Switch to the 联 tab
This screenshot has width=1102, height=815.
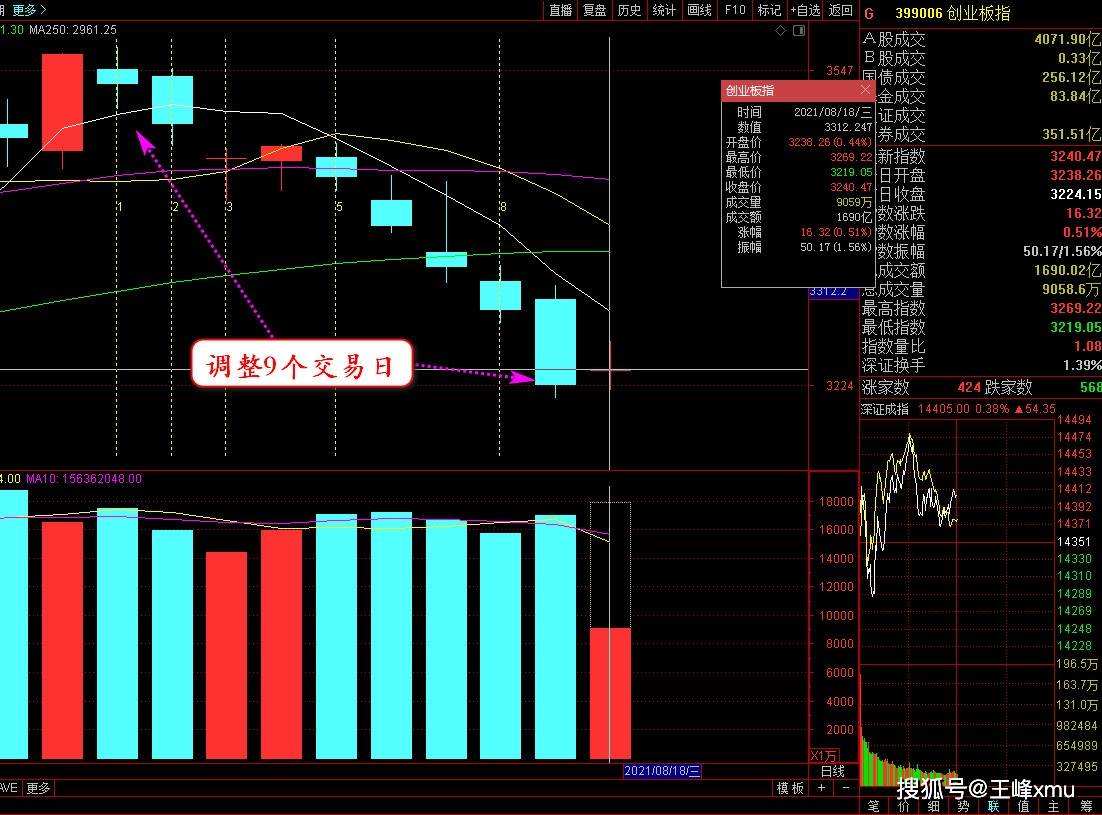pyautogui.click(x=994, y=807)
